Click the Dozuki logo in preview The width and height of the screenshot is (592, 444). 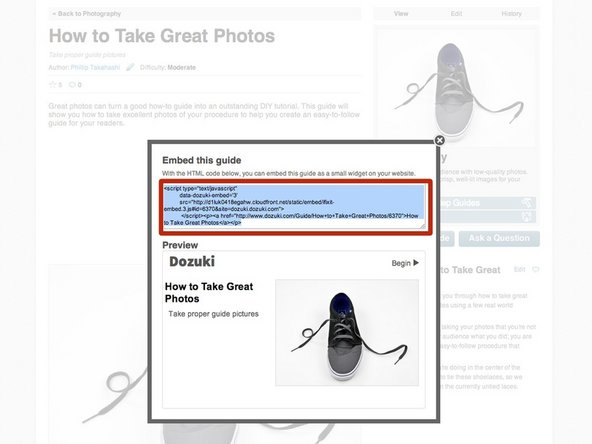[192, 261]
